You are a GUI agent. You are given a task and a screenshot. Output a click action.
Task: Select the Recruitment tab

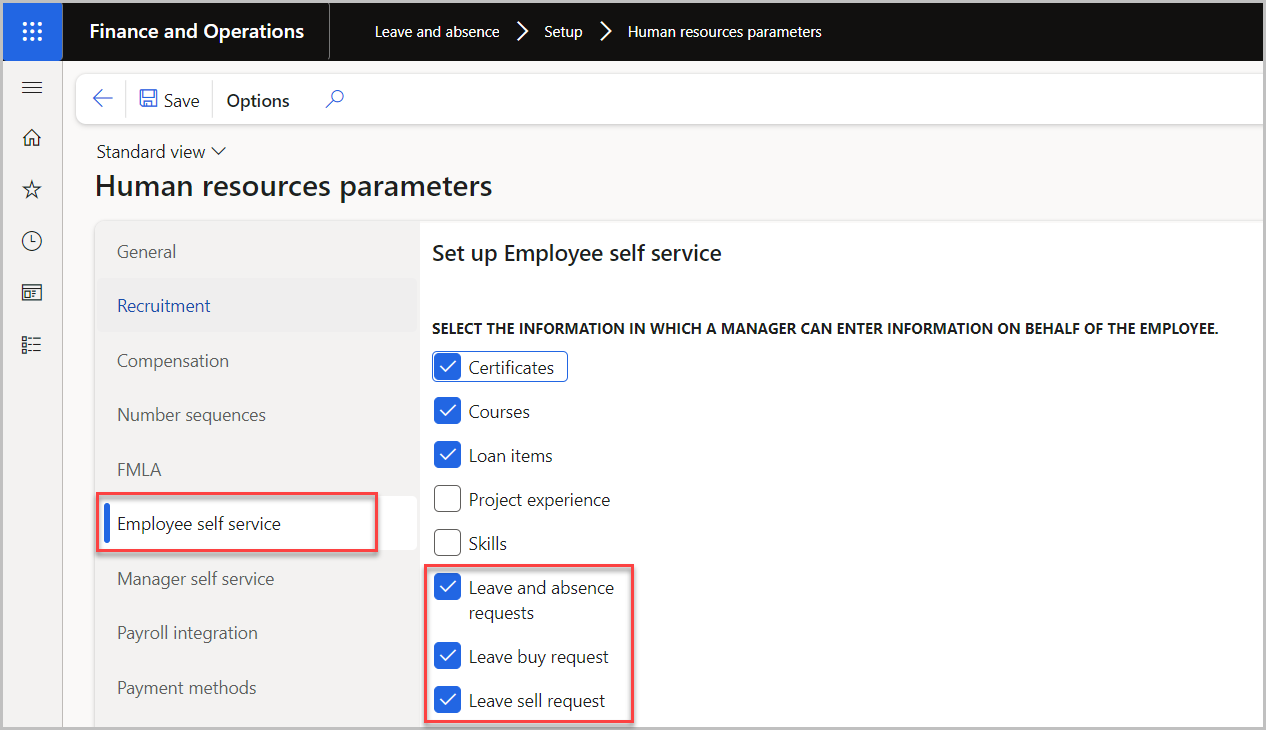tap(256, 306)
